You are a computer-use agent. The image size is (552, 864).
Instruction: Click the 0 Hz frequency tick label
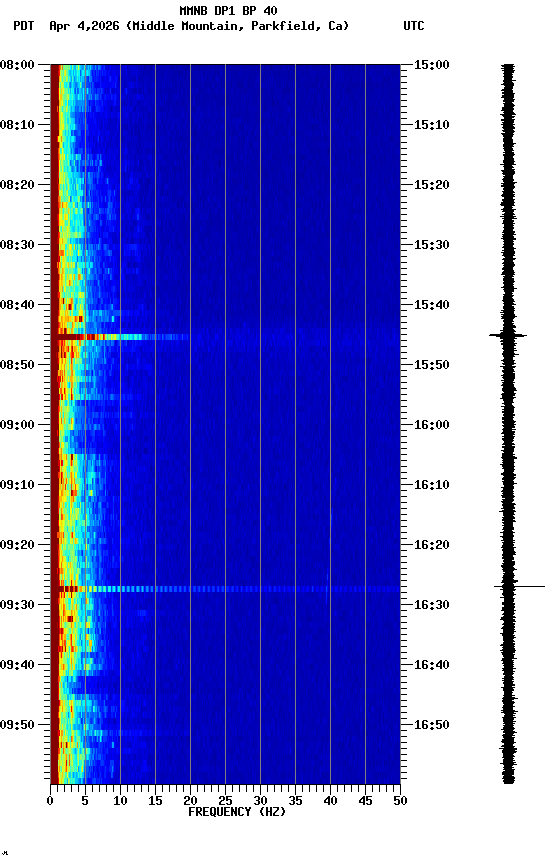pyautogui.click(x=51, y=801)
